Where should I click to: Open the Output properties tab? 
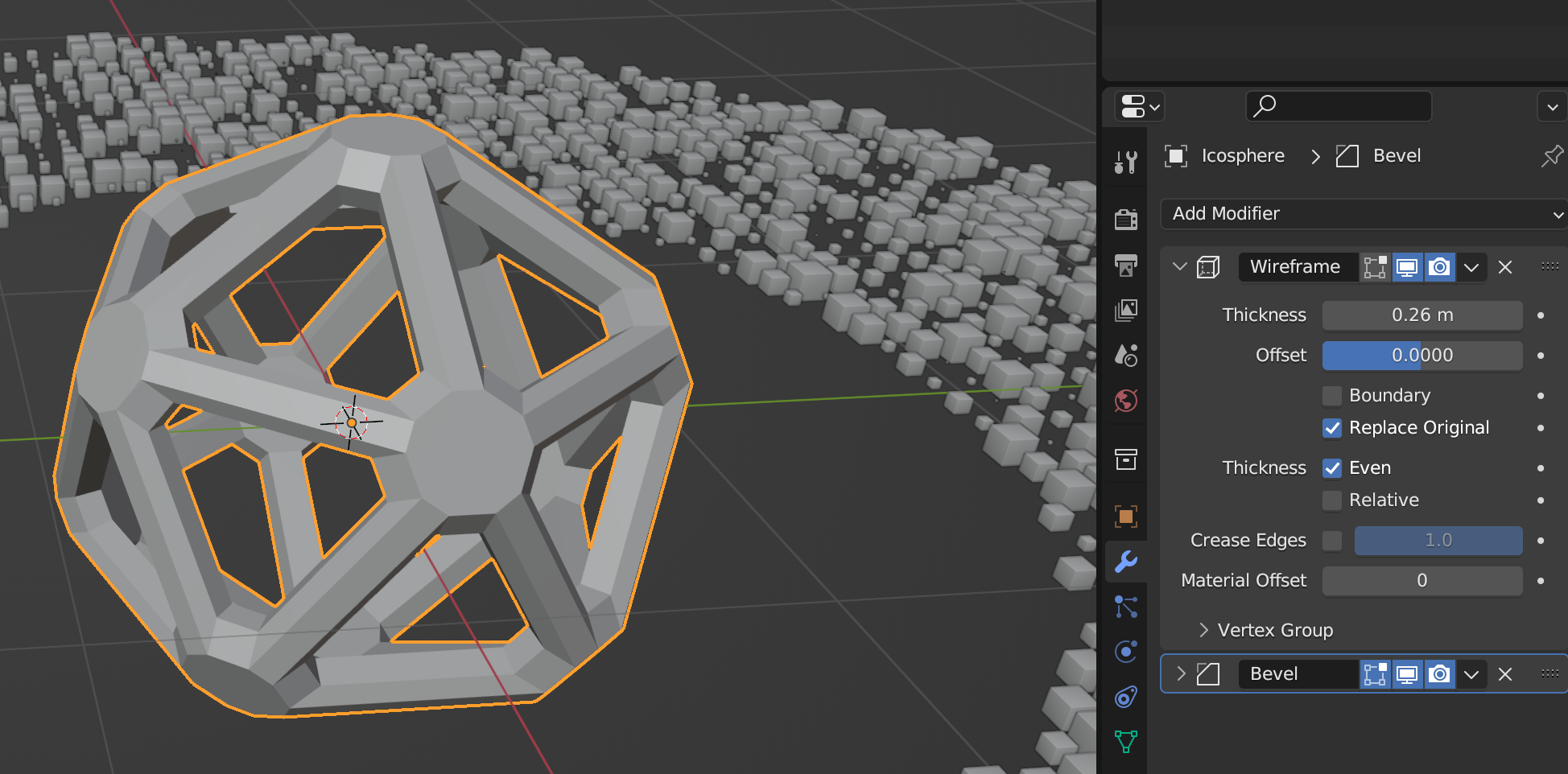click(1126, 265)
